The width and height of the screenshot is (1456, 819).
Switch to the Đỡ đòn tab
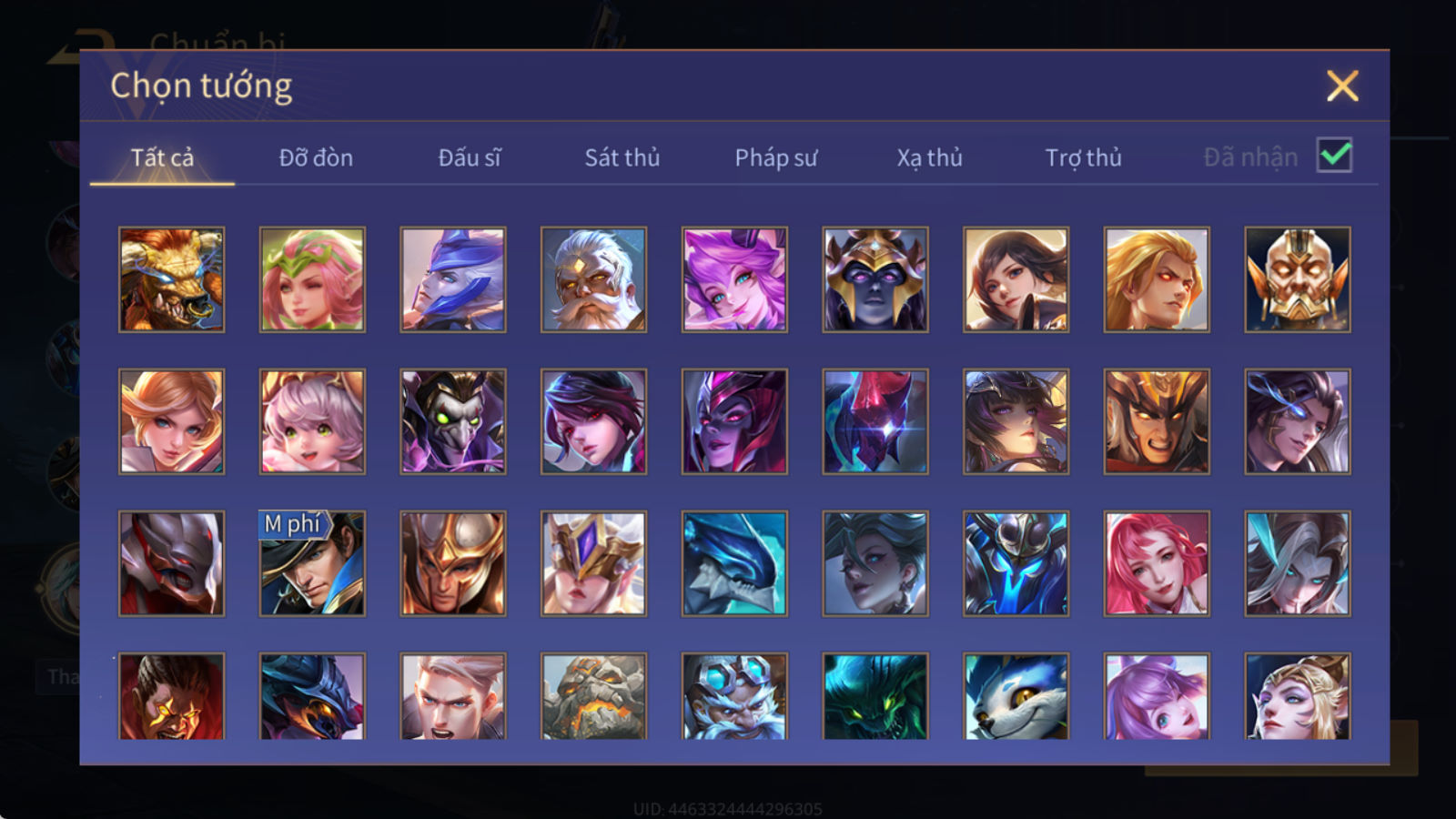click(x=316, y=157)
